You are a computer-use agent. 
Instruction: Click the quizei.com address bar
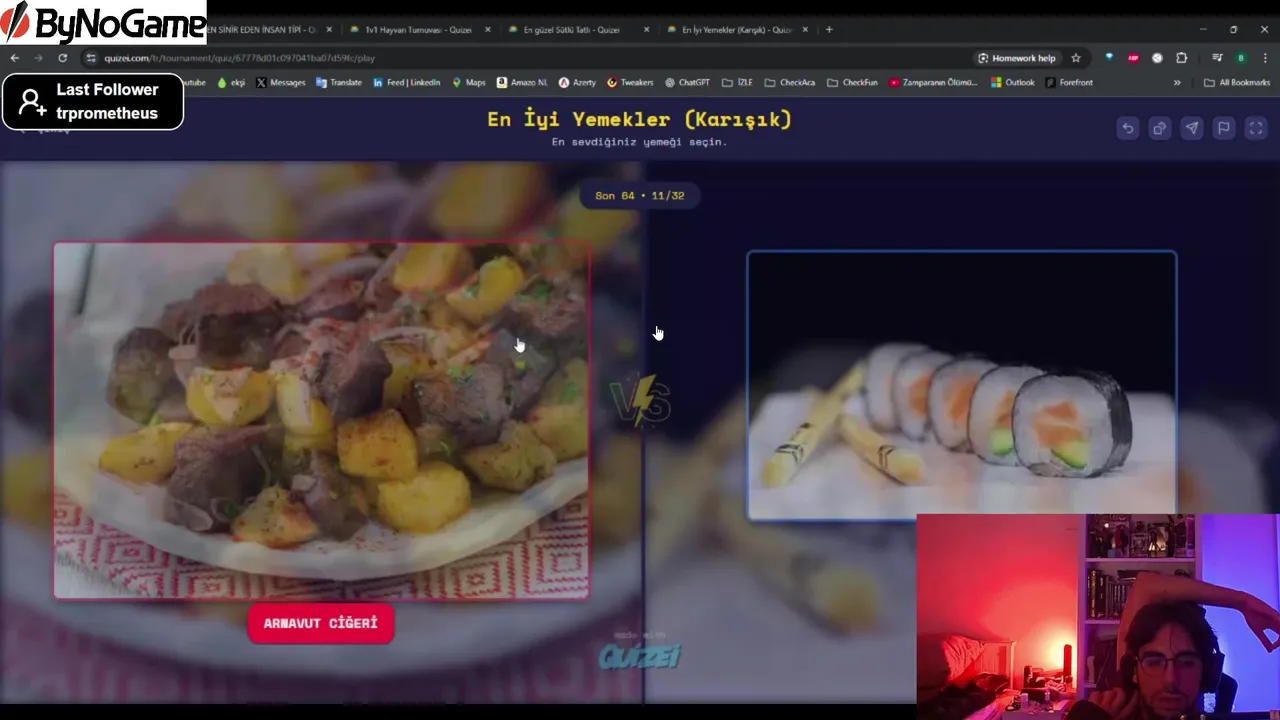pyautogui.click(x=520, y=58)
